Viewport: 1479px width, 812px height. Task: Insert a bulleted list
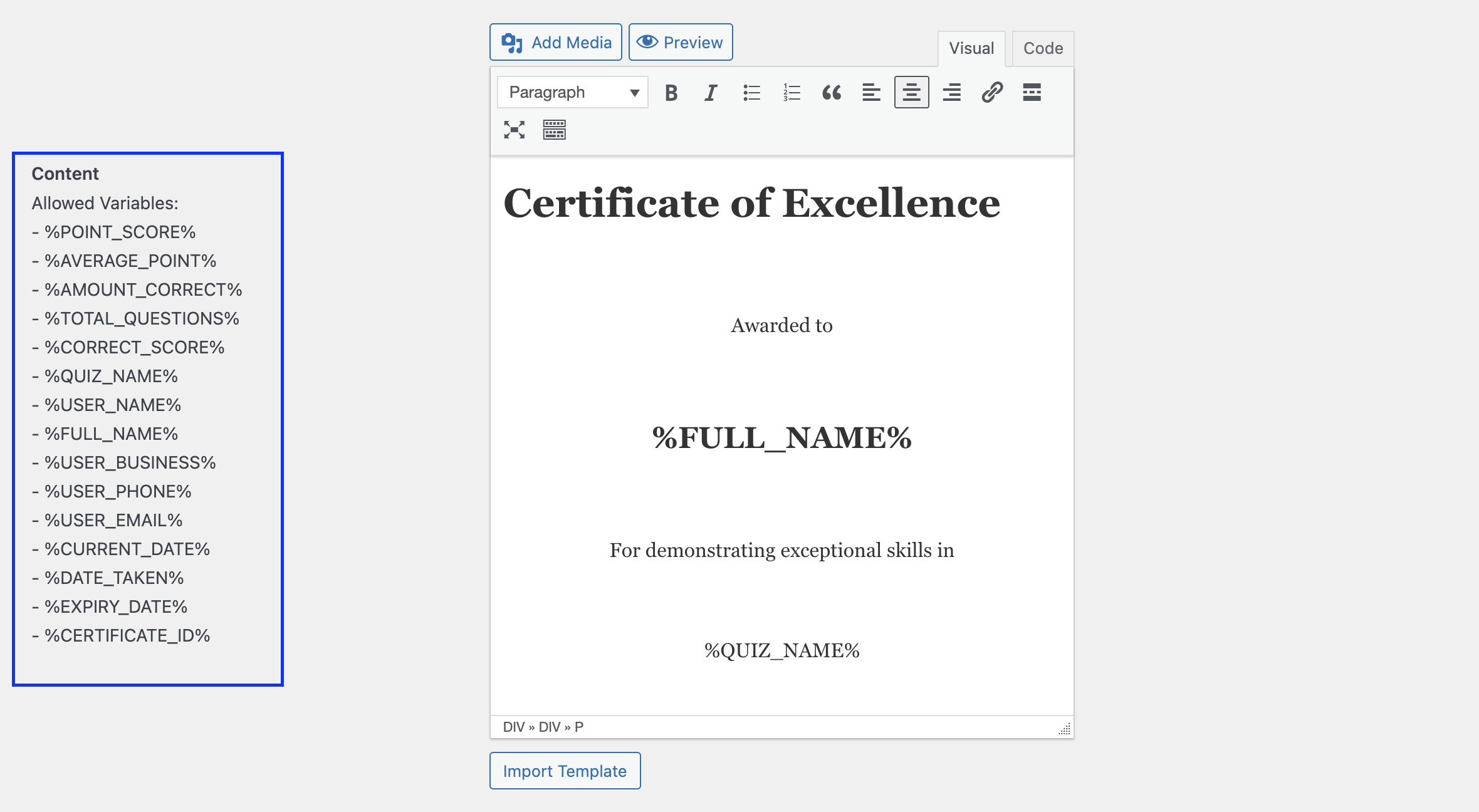[x=751, y=92]
